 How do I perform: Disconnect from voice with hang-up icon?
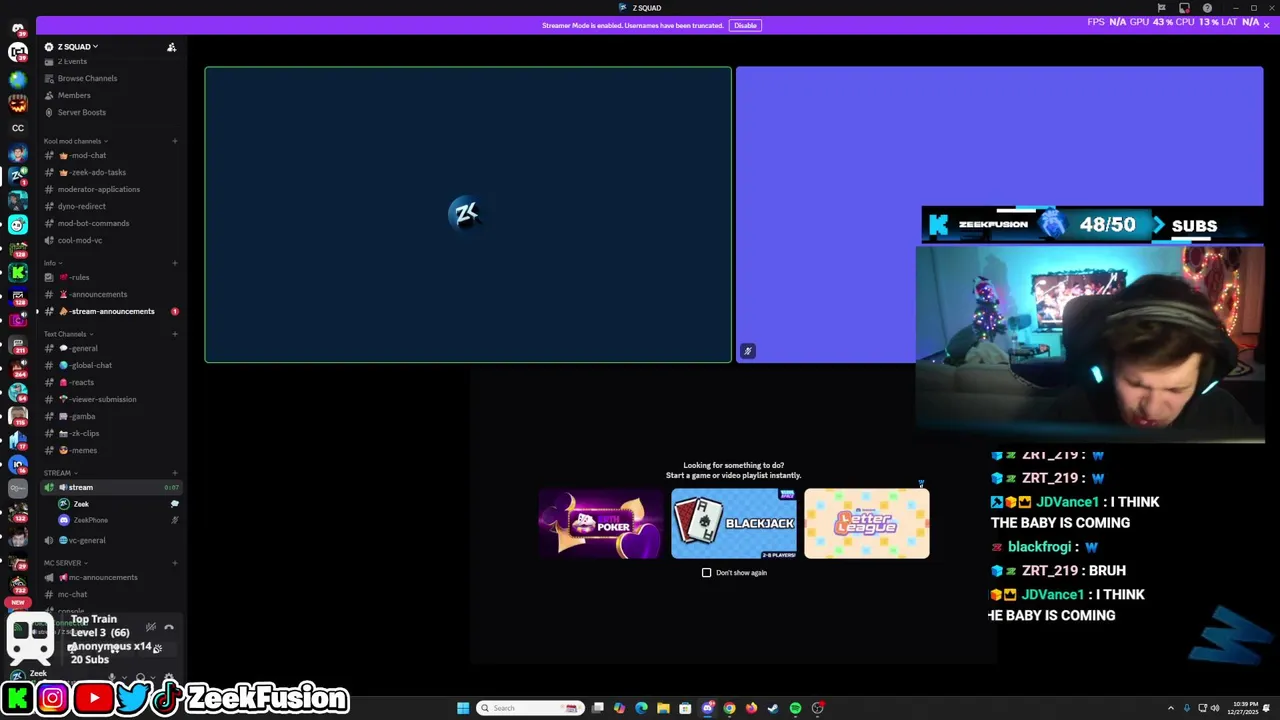[168, 628]
